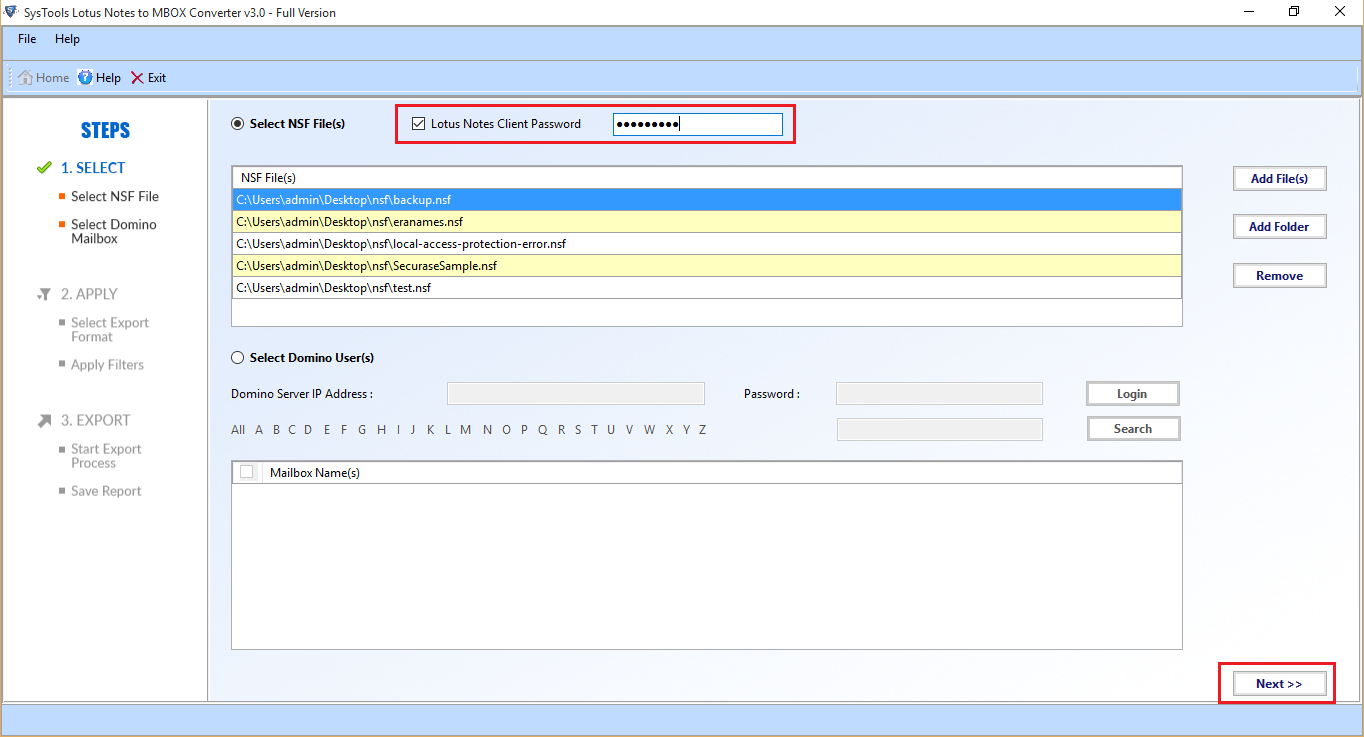
Task: Click the NSF File(s) column header
Action: [x=707, y=178]
